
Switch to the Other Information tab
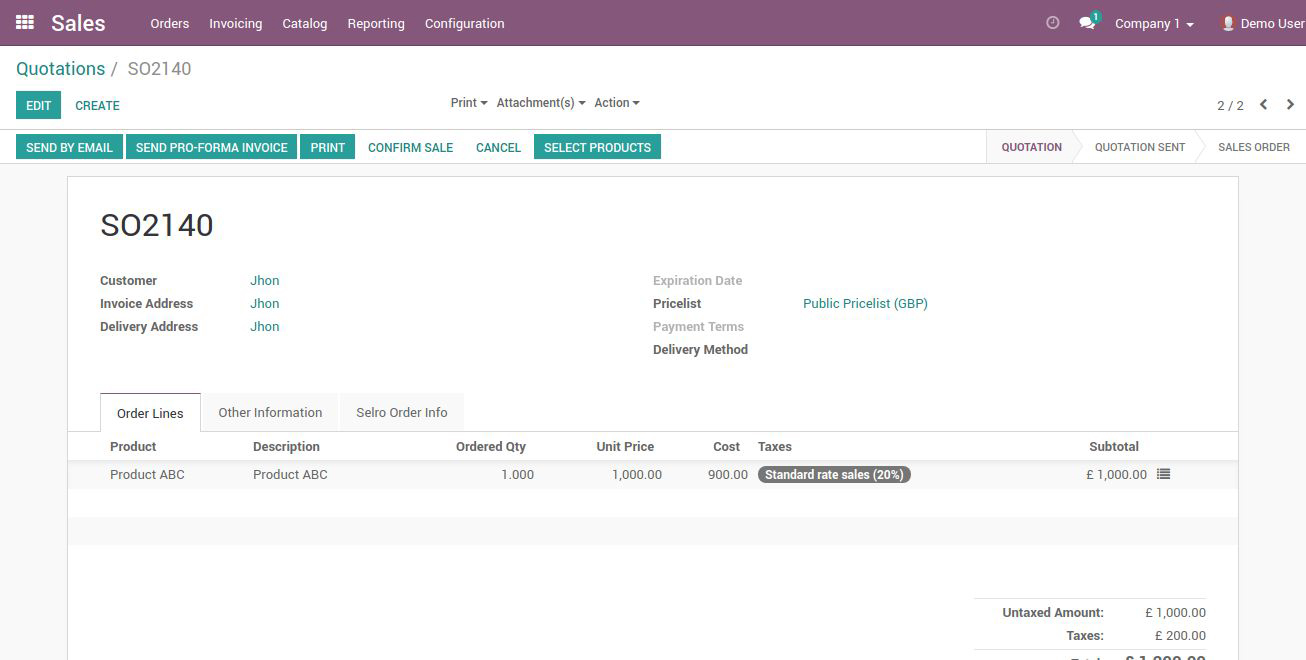pos(270,412)
